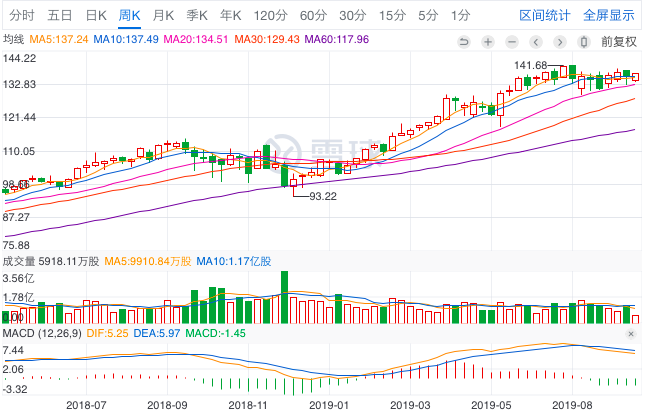
Task: Select the 60分 interval tab
Action: (314, 16)
